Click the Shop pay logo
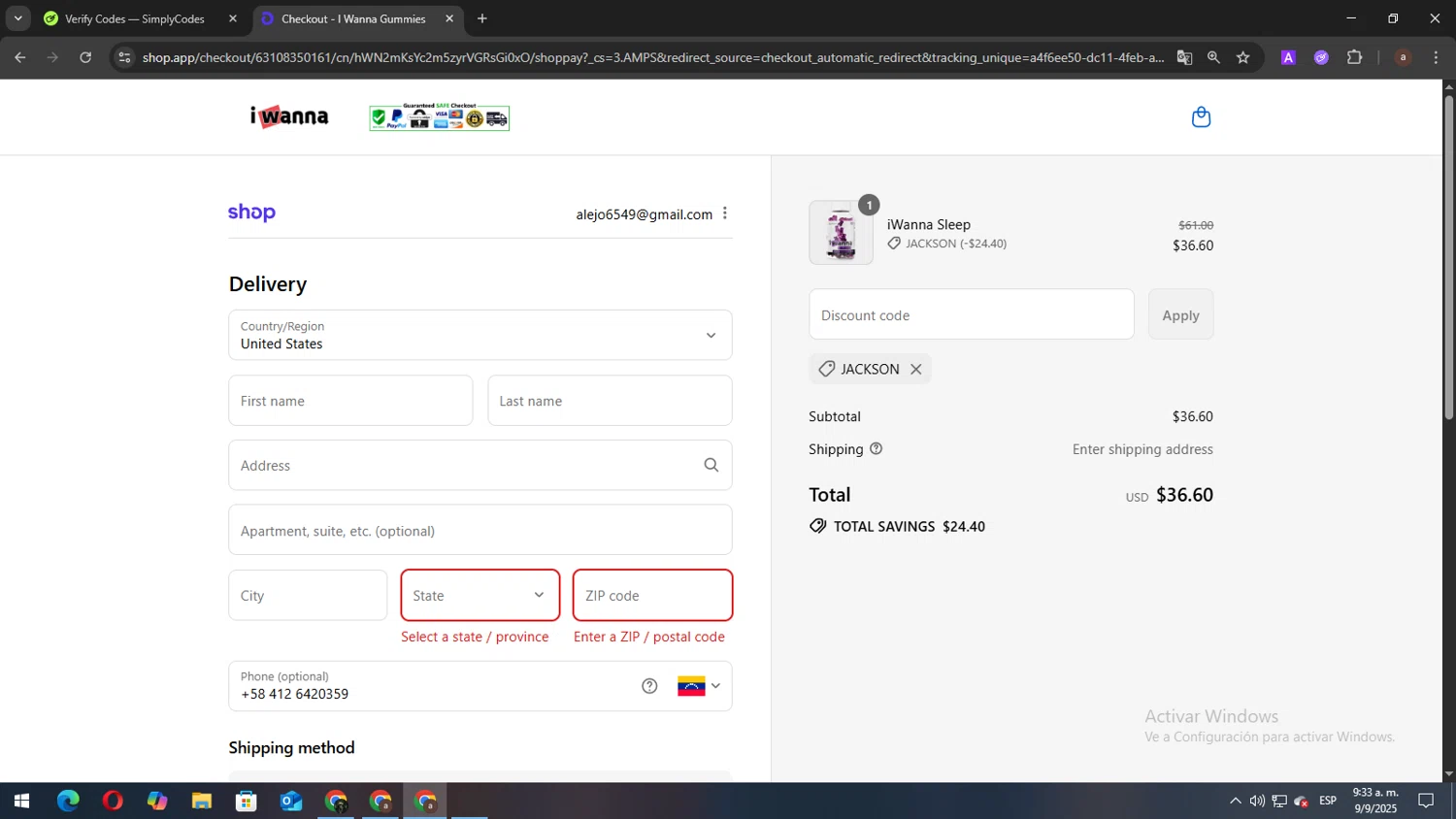 tap(251, 213)
